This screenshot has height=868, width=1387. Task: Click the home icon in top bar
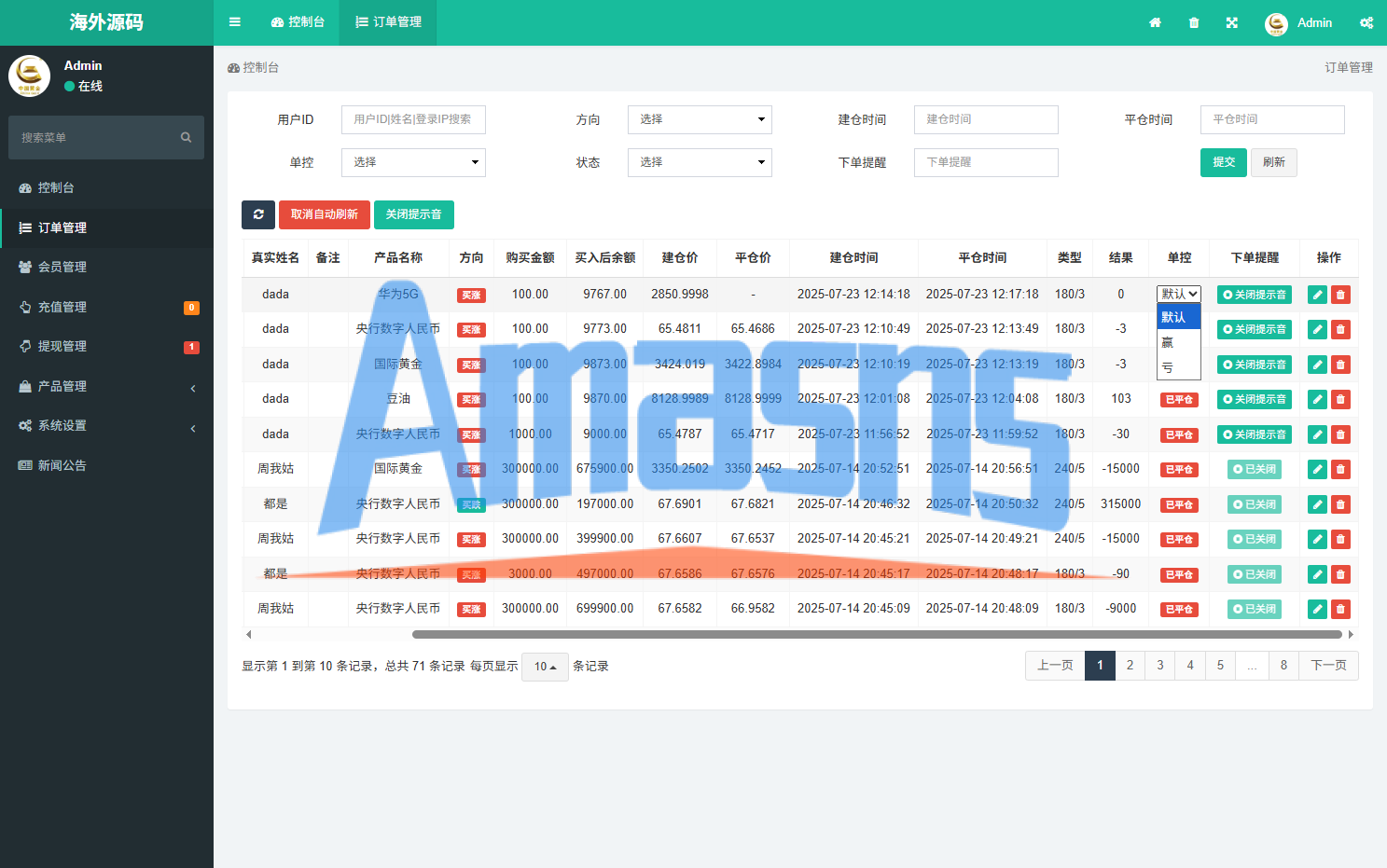1155,22
